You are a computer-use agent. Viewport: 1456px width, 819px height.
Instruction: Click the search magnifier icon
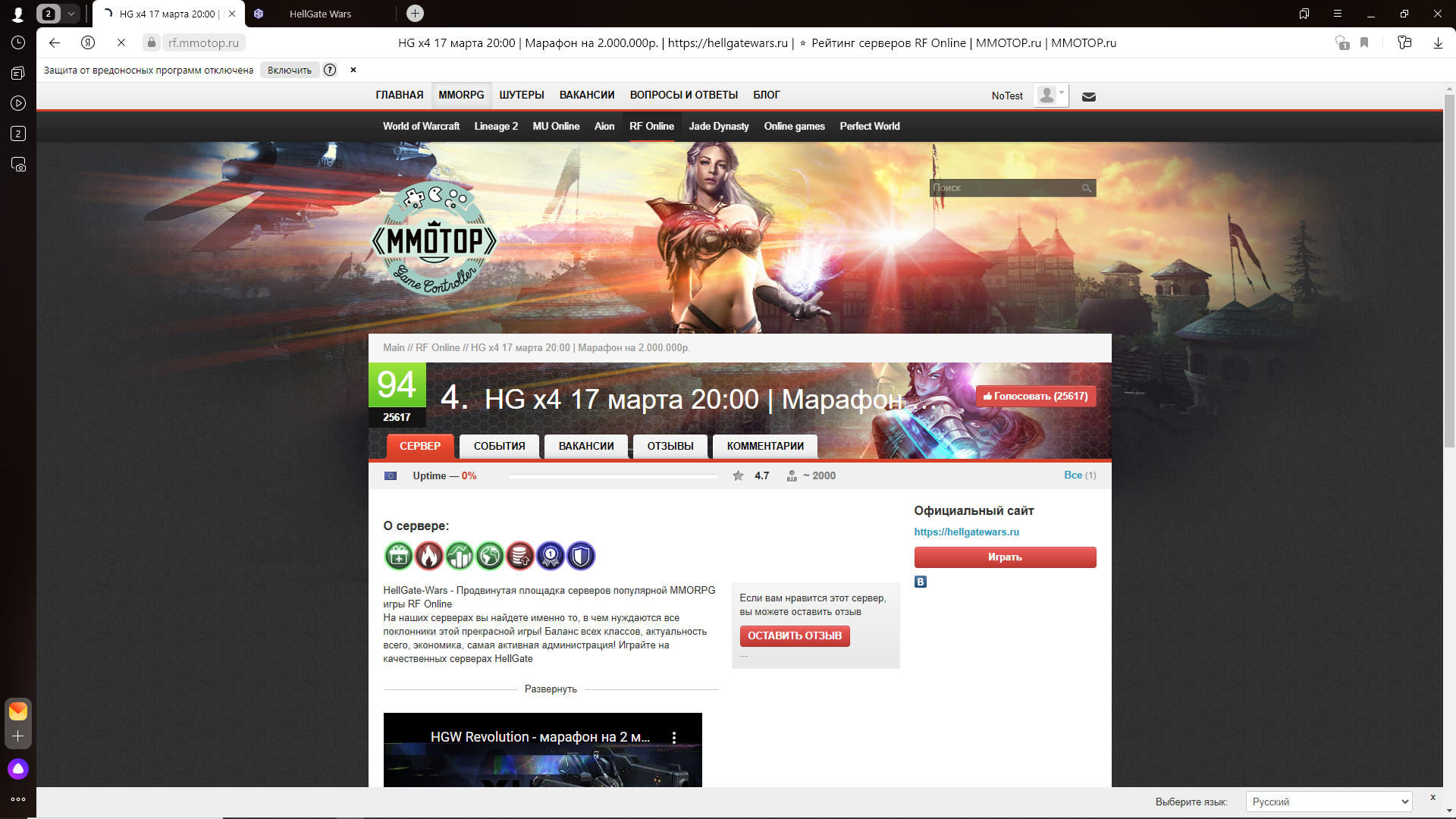click(1087, 188)
